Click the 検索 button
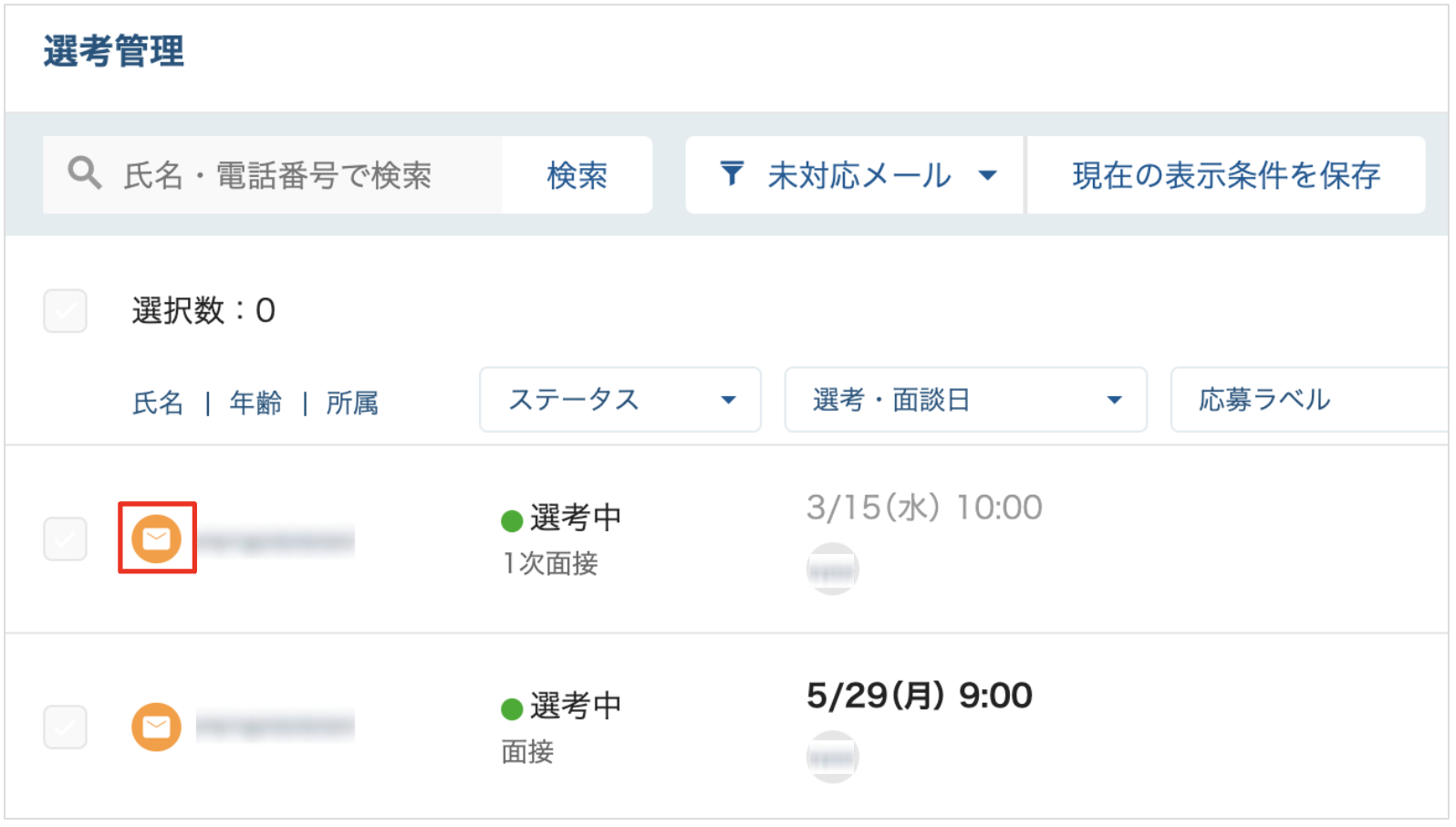Image resolution: width=1456 pixels, height=827 pixels. point(577,174)
